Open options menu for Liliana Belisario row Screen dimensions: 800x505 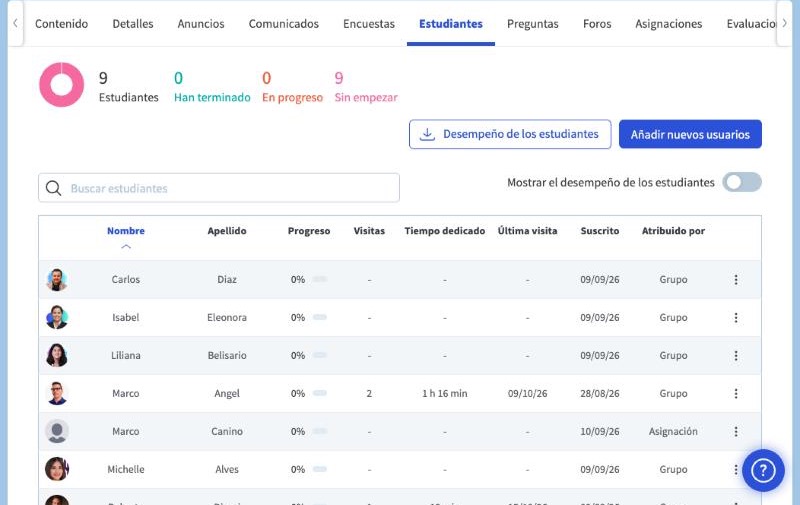tap(736, 356)
